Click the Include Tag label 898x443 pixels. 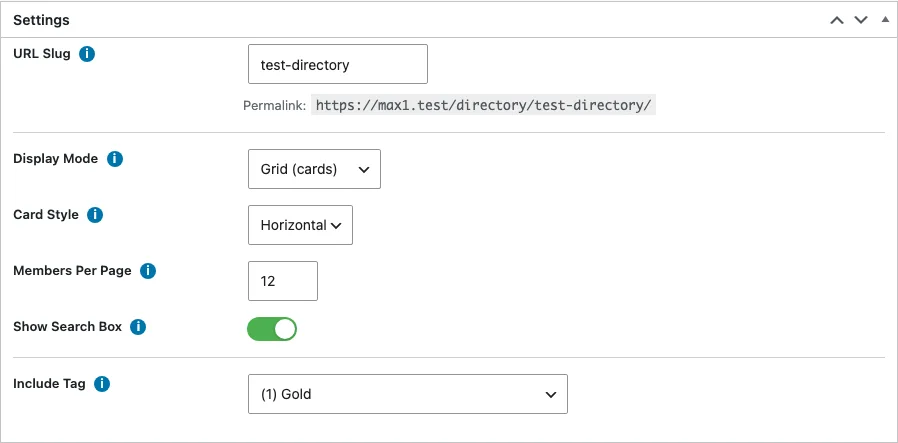click(x=49, y=383)
